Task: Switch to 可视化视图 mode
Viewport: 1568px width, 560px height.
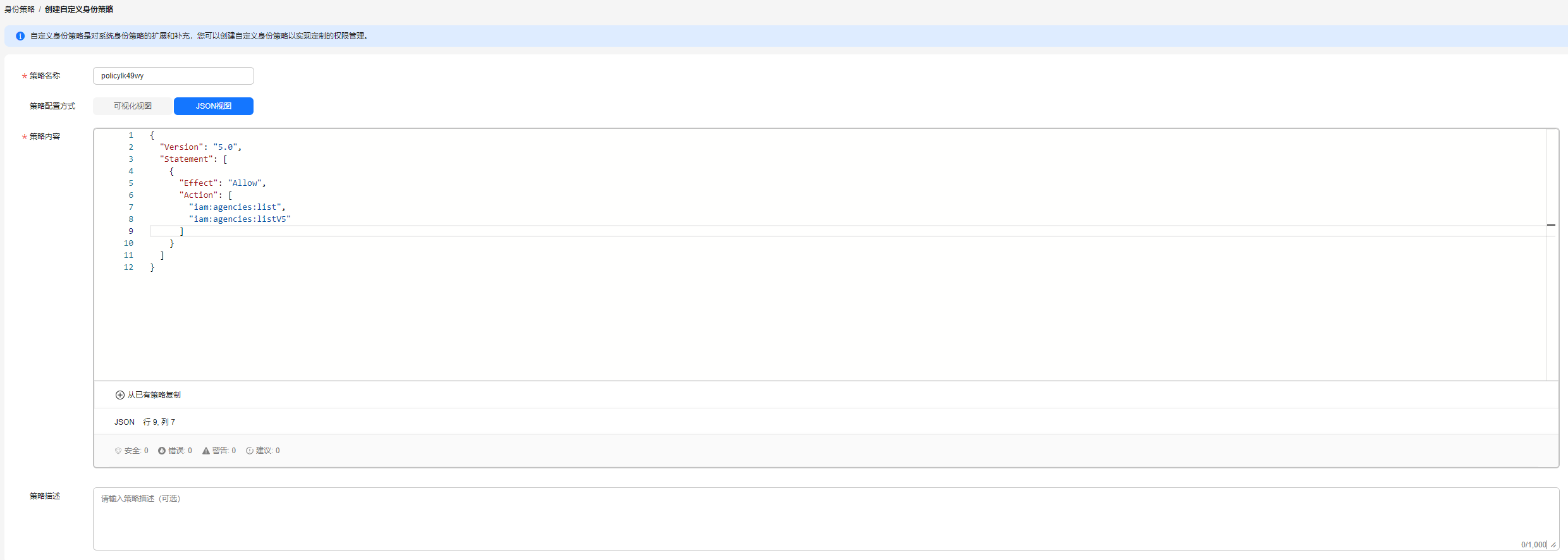Action: tap(133, 106)
